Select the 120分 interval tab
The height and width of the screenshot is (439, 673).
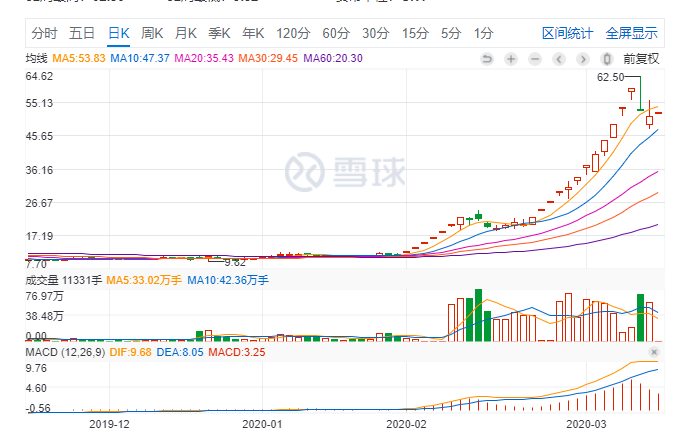(292, 33)
